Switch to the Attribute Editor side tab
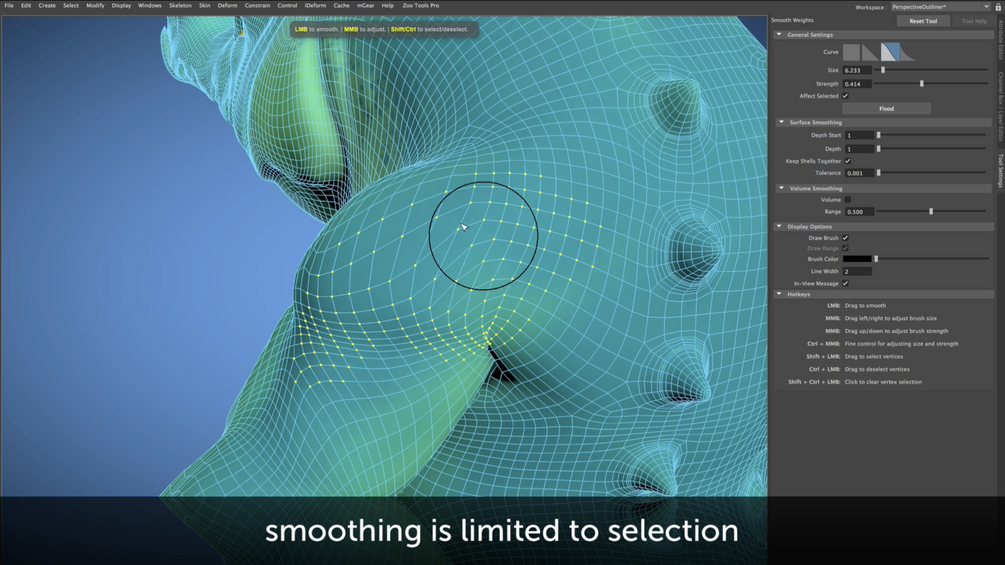The image size is (1005, 565). click(1001, 40)
